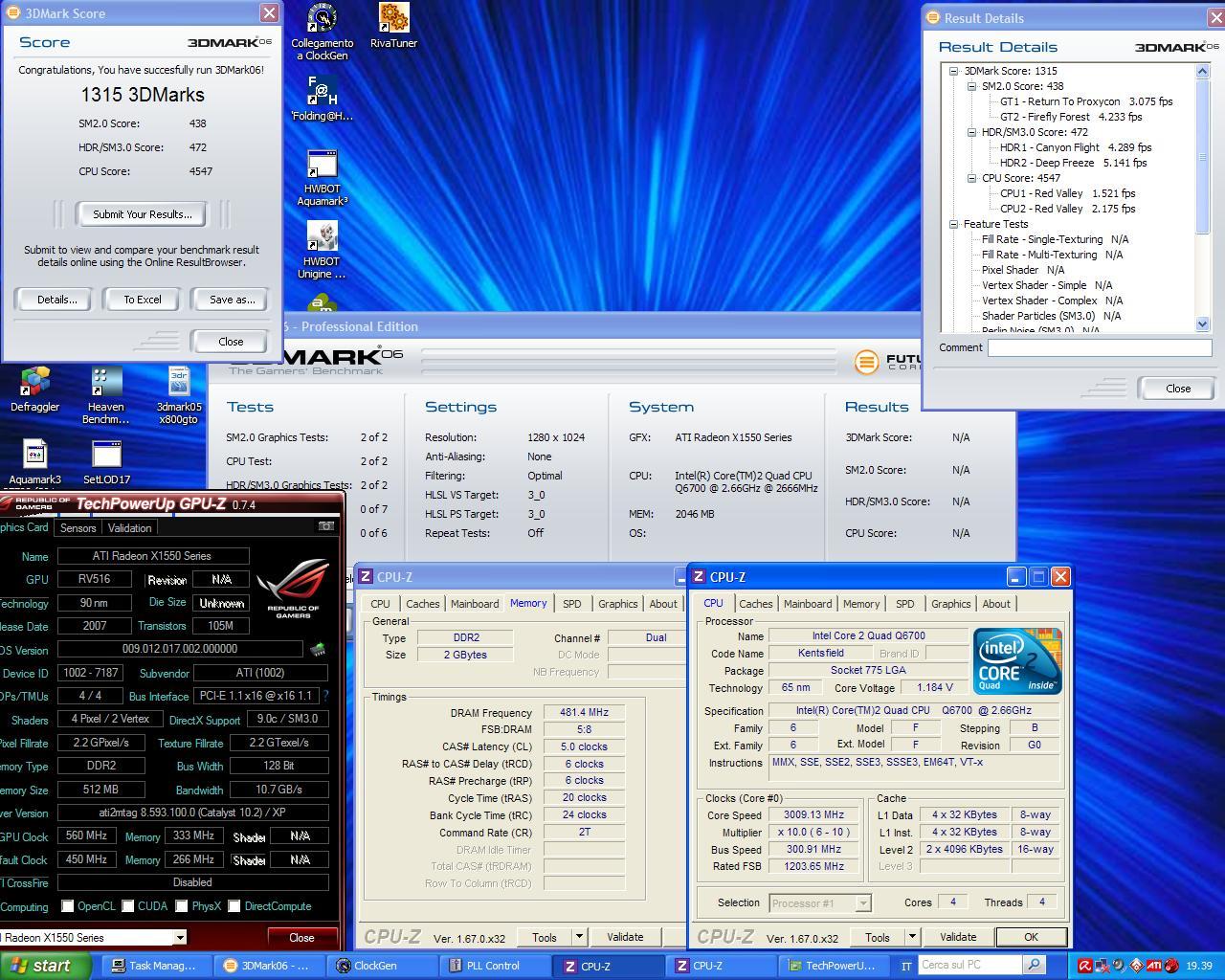Select Fill Rate - Multi-Texturing row

pyautogui.click(x=1052, y=255)
